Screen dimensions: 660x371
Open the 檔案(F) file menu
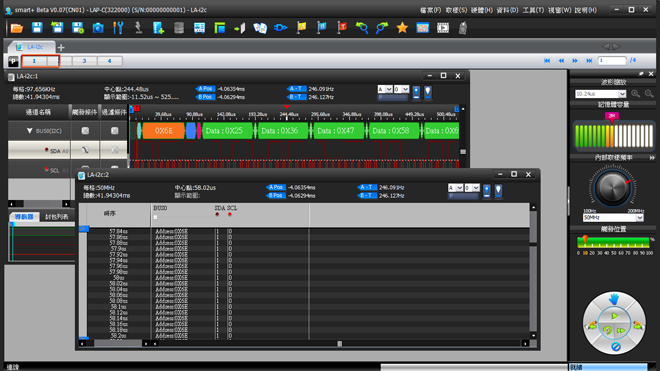(430, 10)
